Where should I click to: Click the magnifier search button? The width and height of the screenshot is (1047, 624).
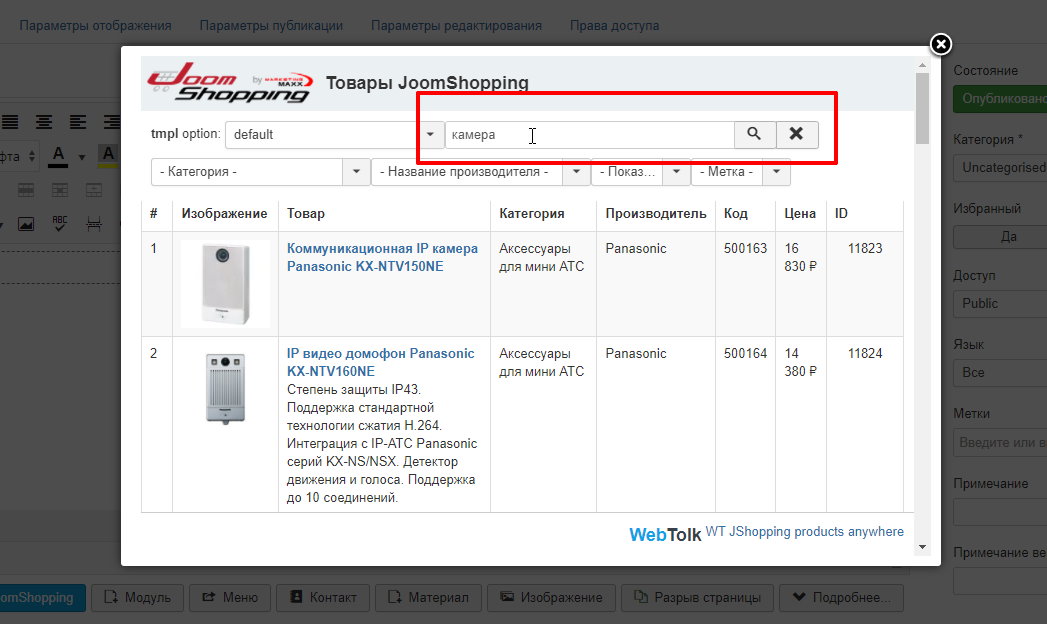(x=754, y=134)
